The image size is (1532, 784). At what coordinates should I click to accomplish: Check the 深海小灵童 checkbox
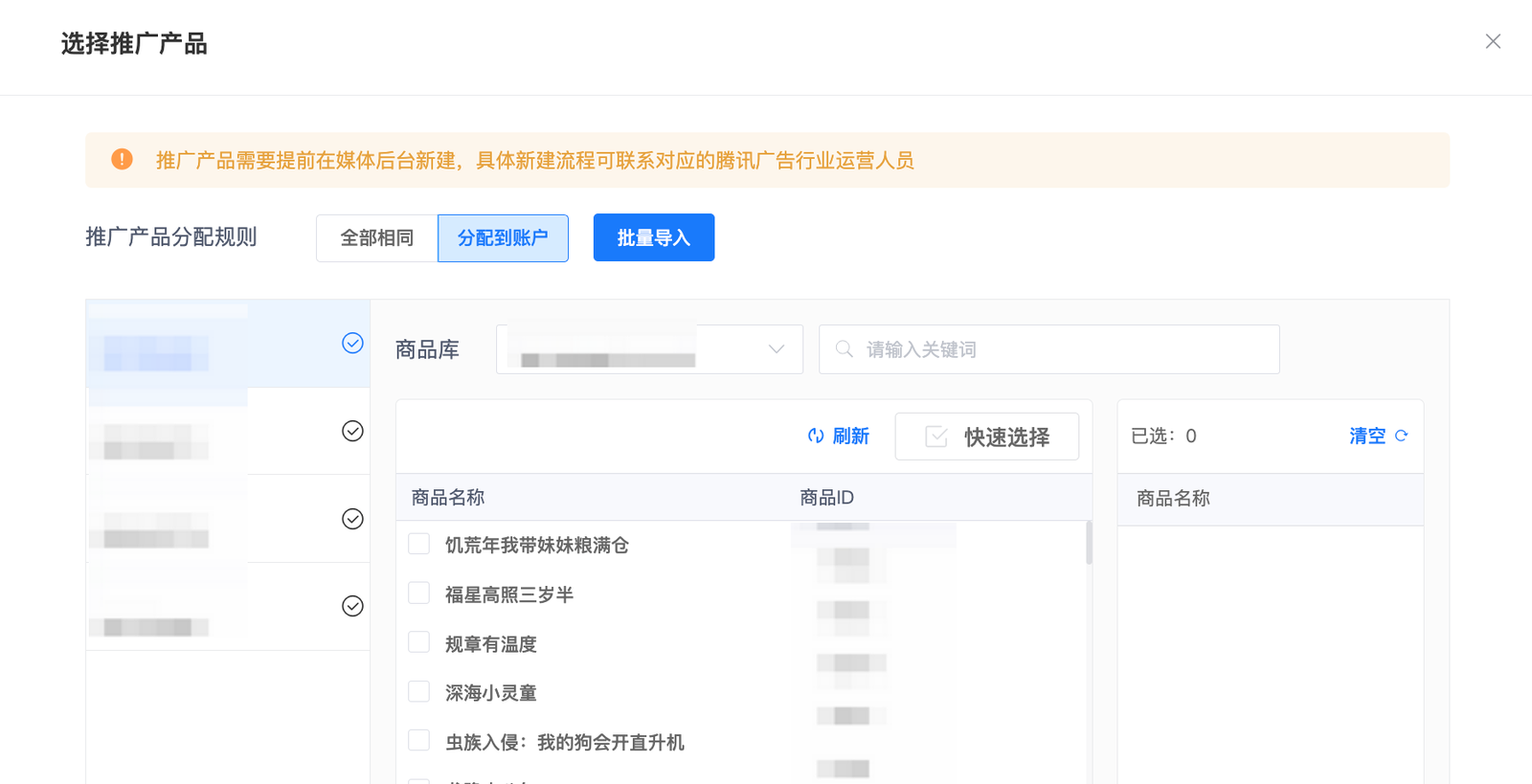[418, 691]
